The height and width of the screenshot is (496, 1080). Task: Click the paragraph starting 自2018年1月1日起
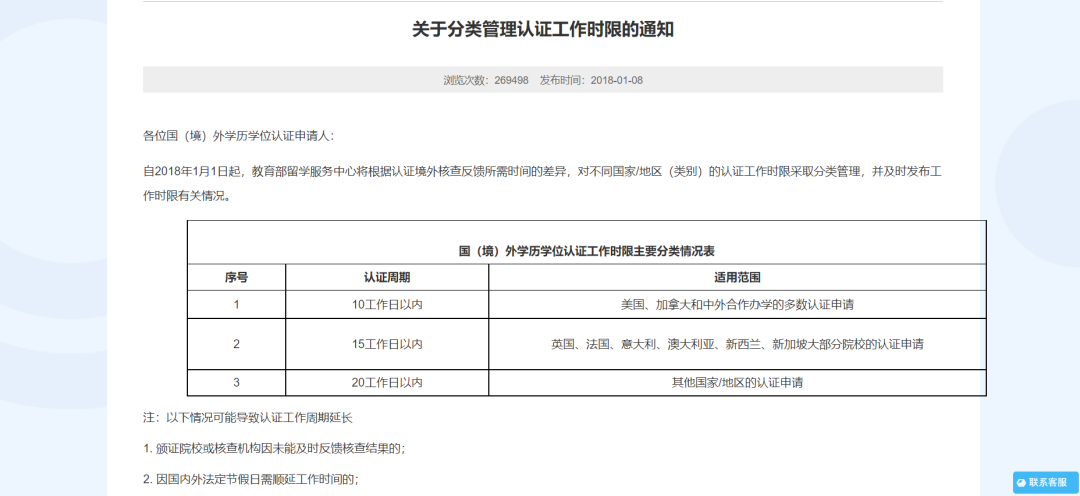[x=542, y=183]
